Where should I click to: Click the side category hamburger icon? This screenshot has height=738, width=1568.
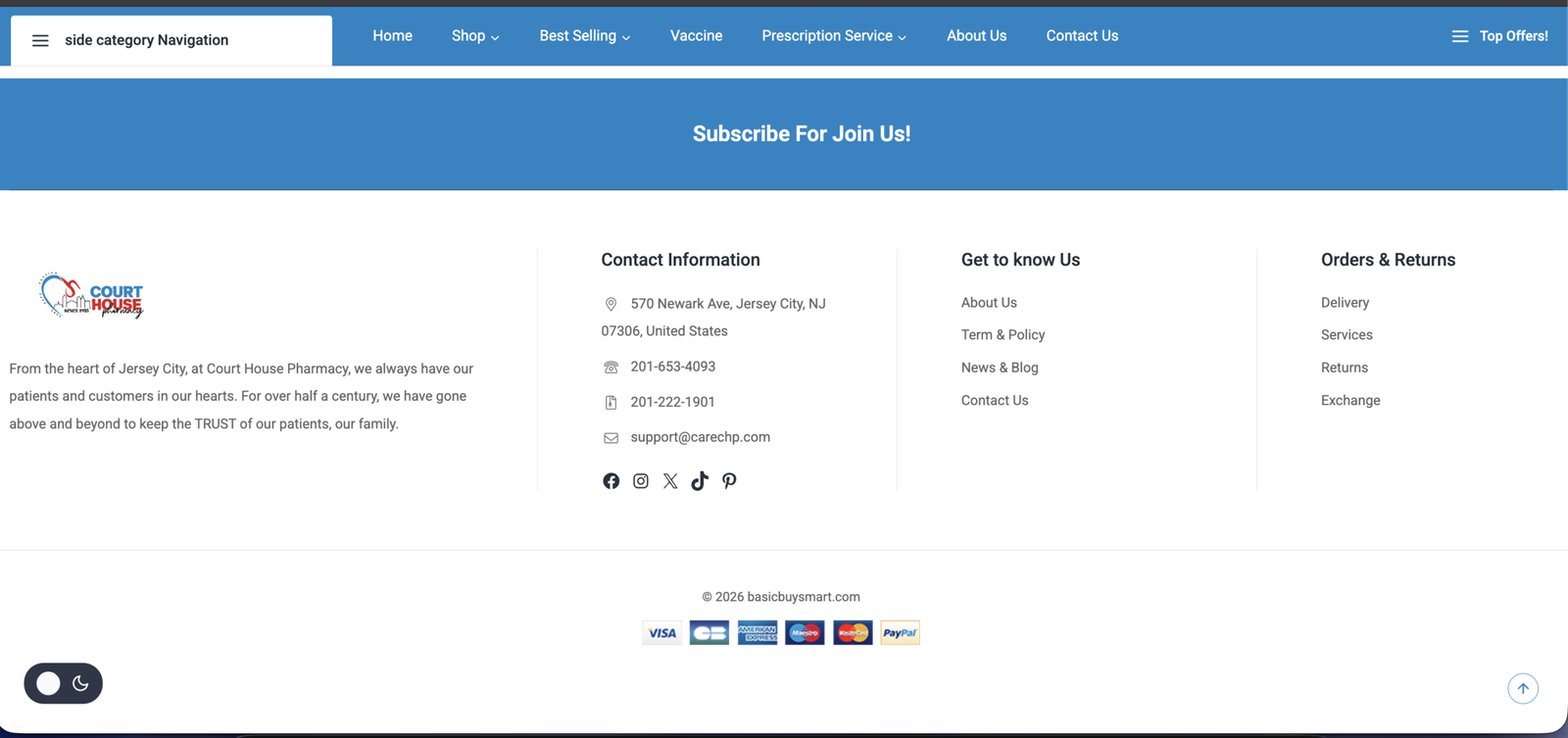40,40
